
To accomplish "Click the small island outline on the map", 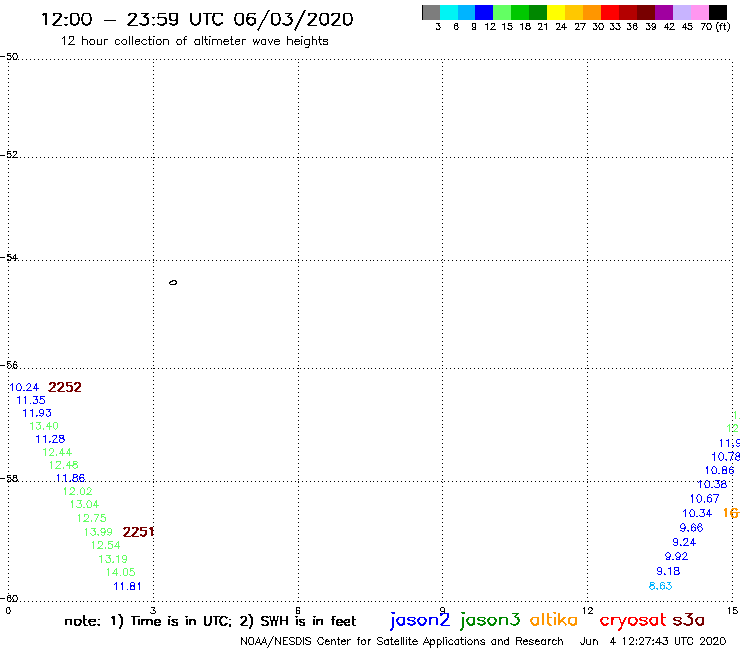I will click(x=173, y=283).
